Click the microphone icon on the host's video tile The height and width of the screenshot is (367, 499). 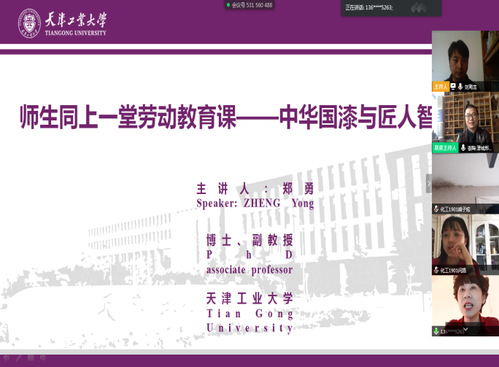460,87
